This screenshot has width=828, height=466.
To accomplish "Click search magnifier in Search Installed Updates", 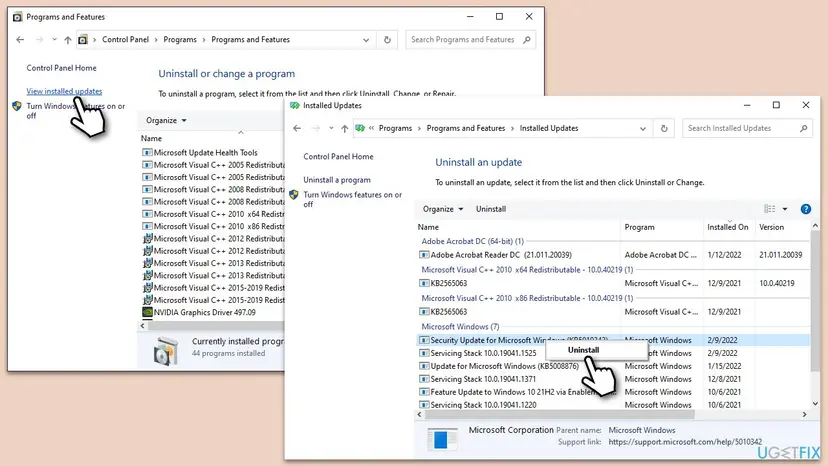I will 803,128.
